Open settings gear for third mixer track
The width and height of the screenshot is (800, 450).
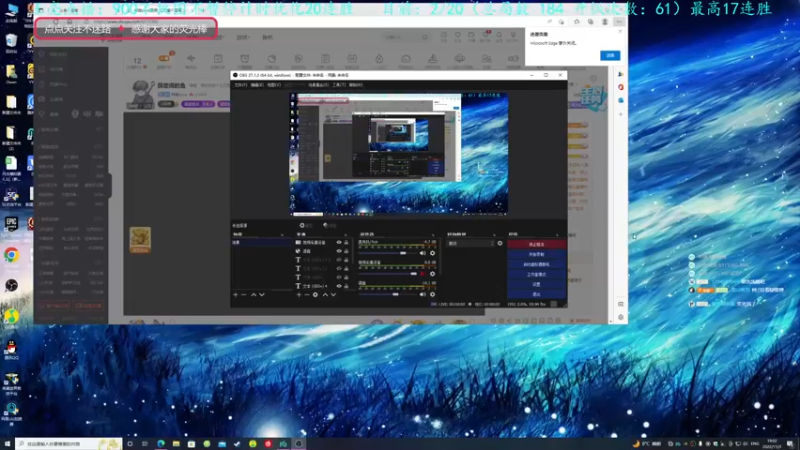pyautogui.click(x=433, y=294)
